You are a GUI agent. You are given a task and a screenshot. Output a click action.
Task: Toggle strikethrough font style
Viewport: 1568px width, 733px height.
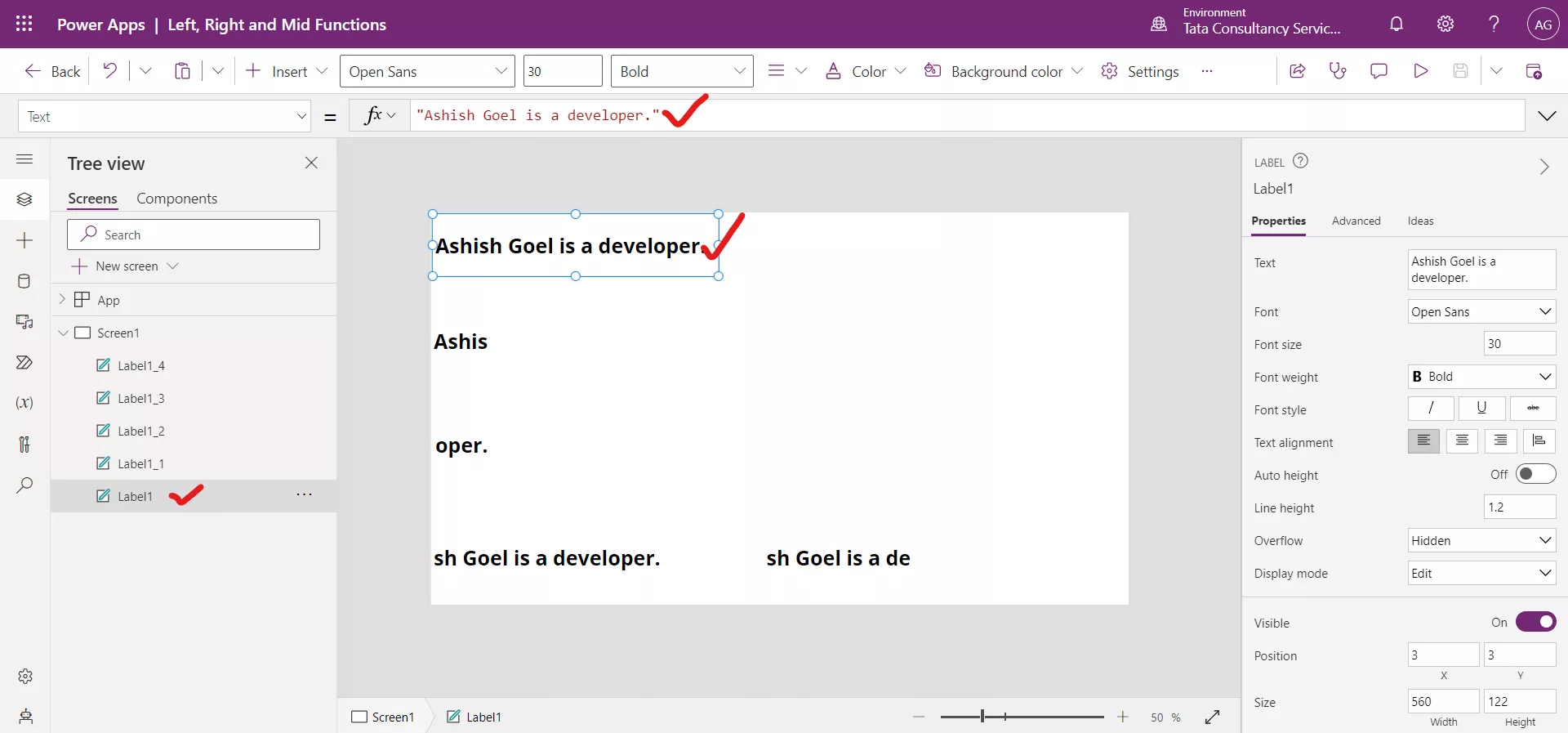(1533, 408)
